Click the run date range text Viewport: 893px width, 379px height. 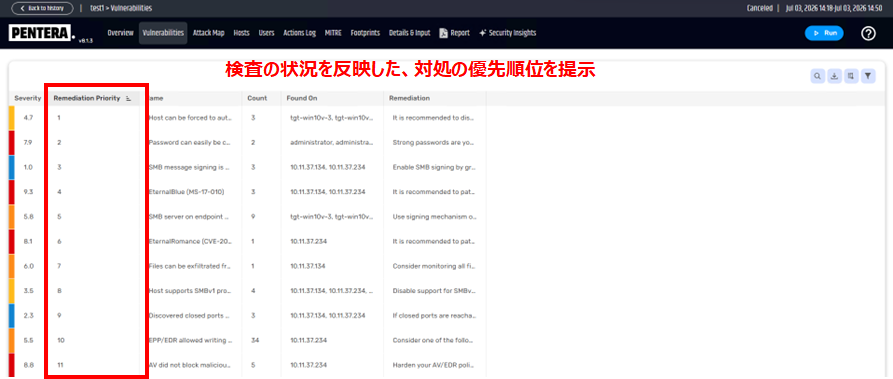pos(833,9)
